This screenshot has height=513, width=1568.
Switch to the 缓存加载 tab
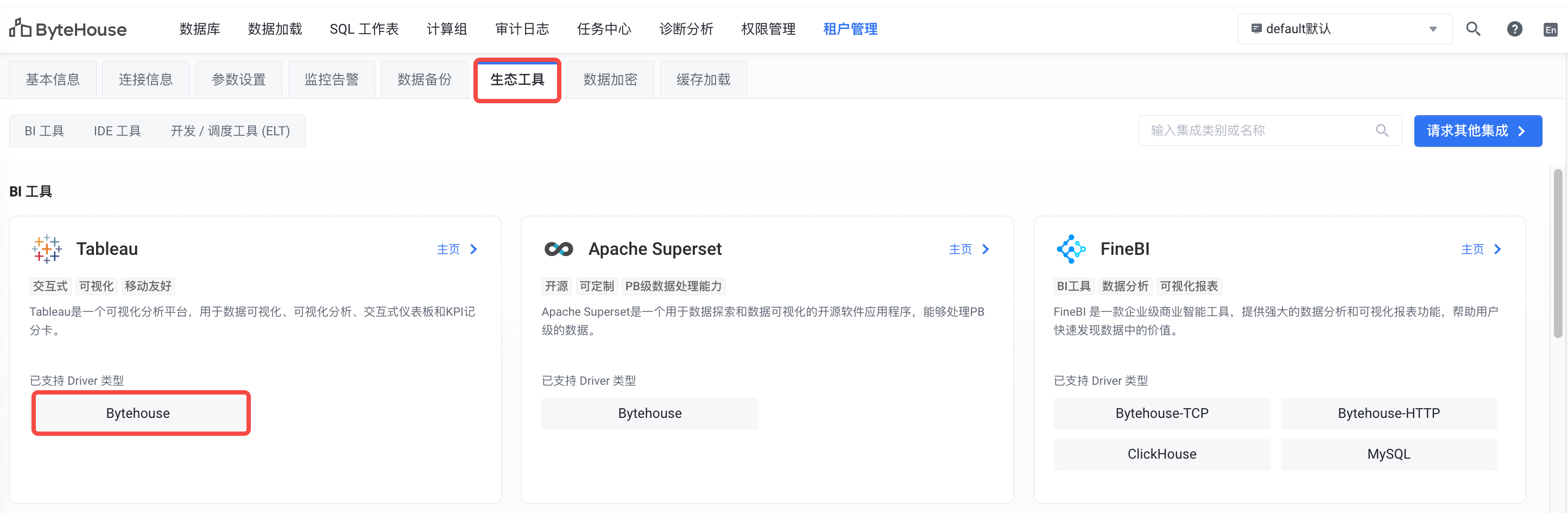tap(704, 80)
